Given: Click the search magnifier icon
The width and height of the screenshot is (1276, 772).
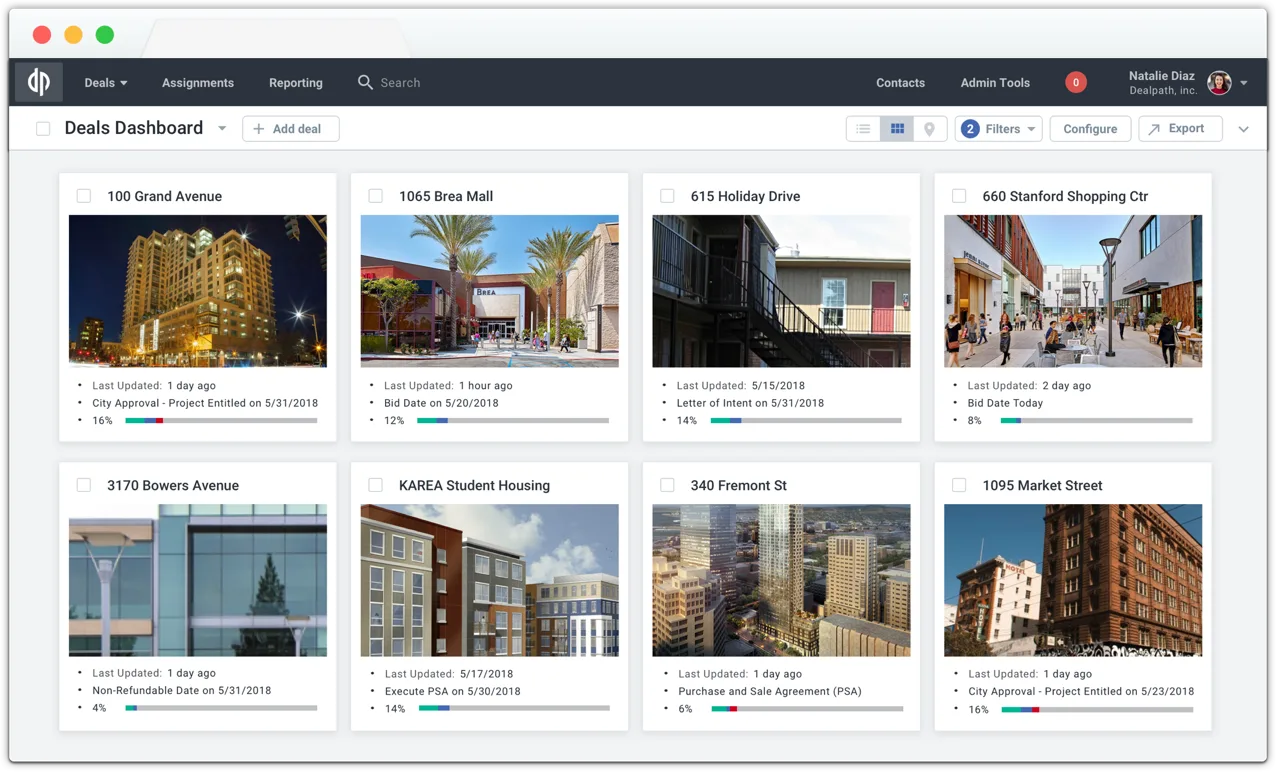Looking at the screenshot, I should pos(366,82).
